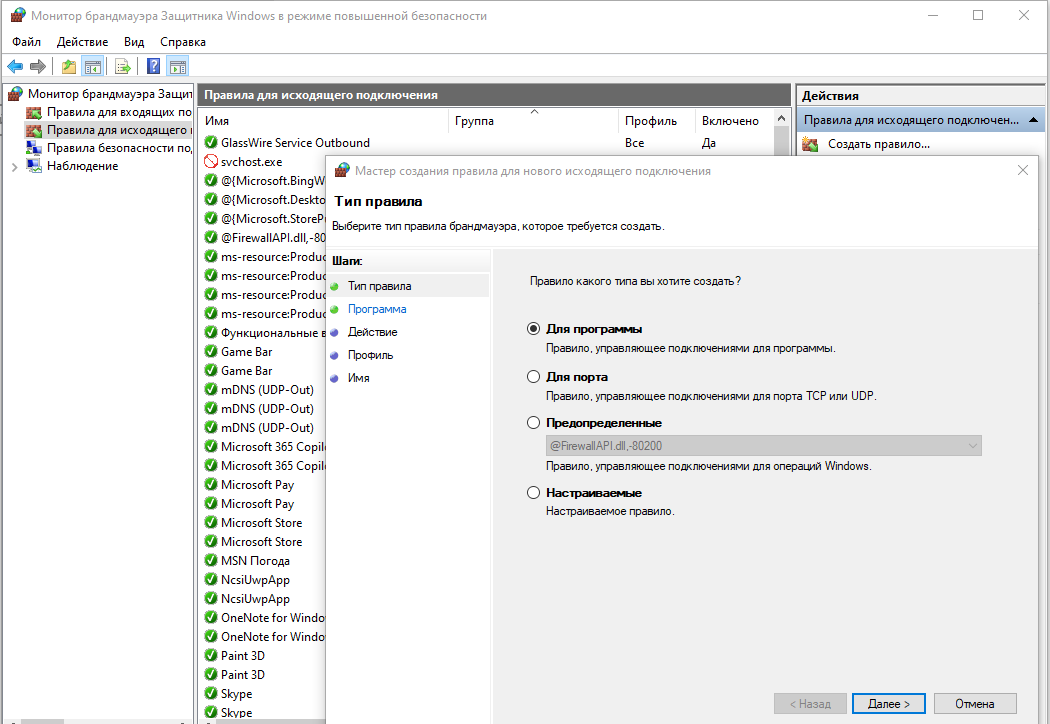Choose the Настраиваемые radio option

(533, 493)
